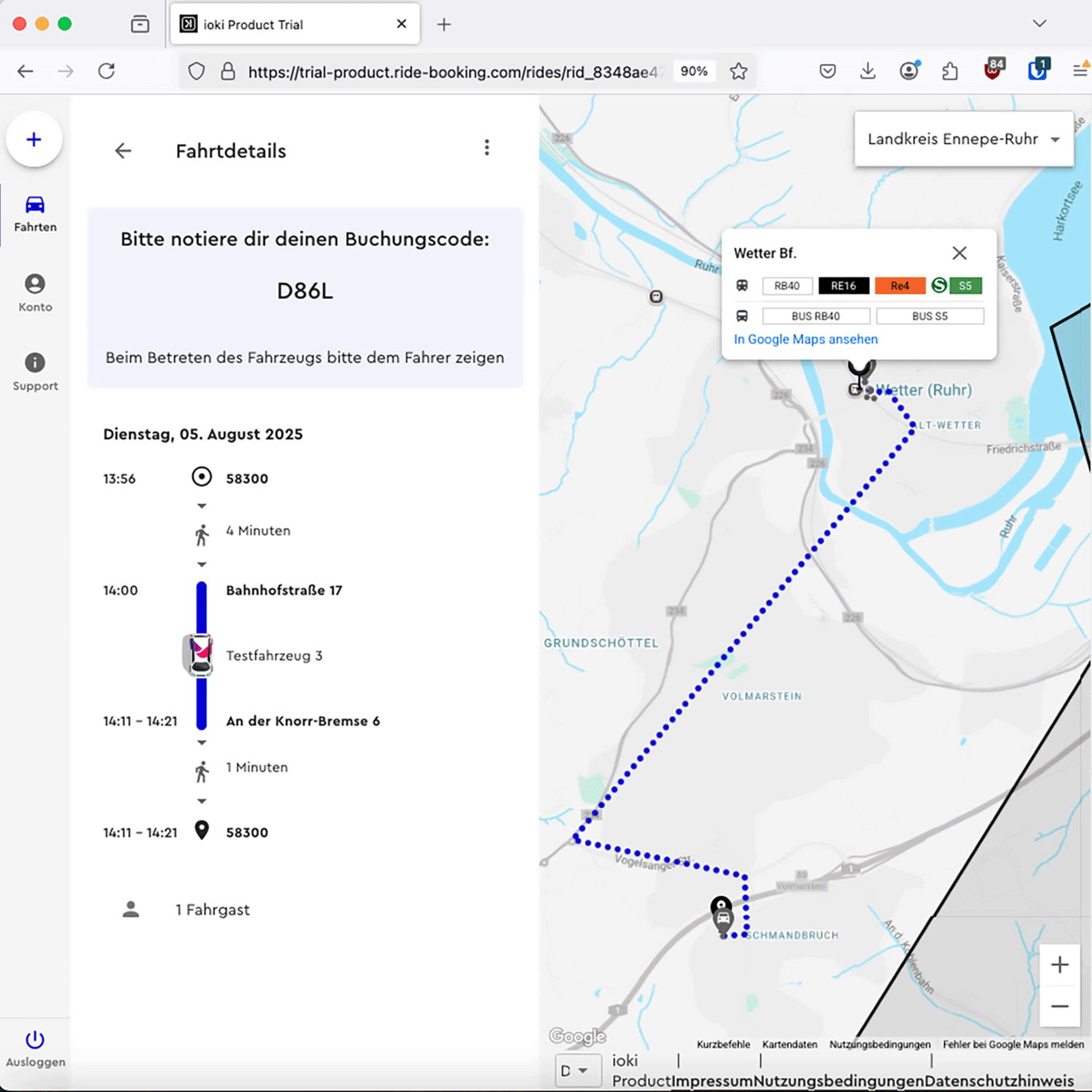
Task: Click the Bahnhofstraße 17 pickup stop
Action: click(x=284, y=590)
